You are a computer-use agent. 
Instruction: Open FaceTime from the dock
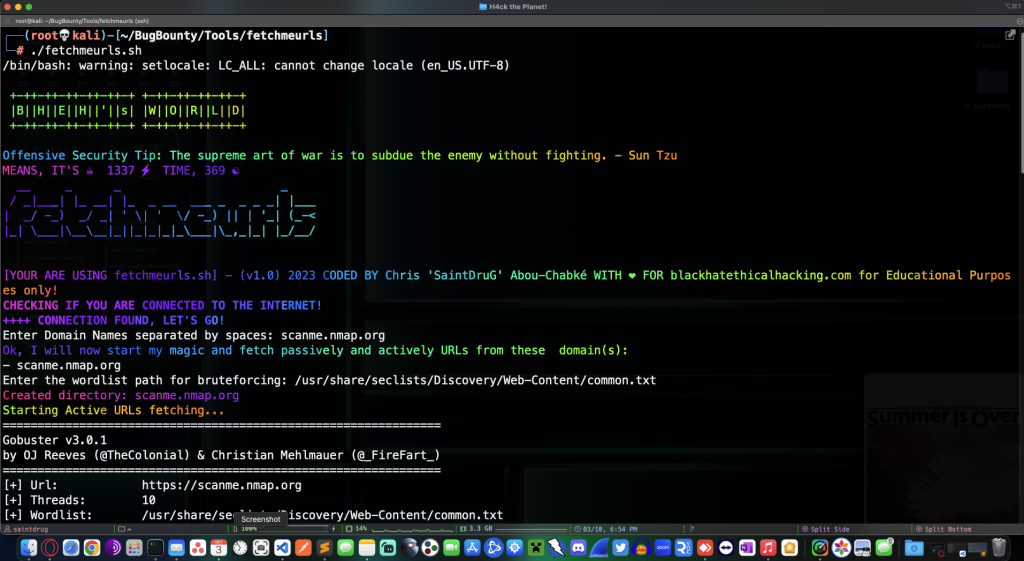click(451, 547)
